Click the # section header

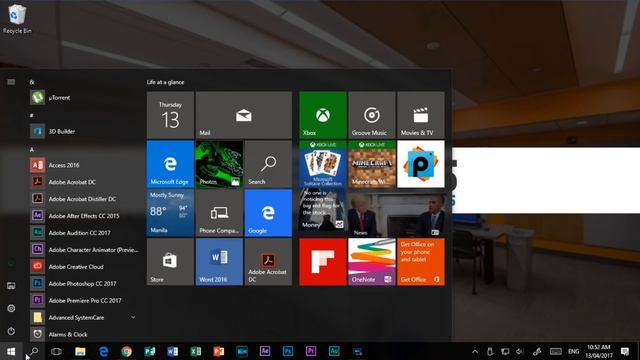[x=31, y=116]
